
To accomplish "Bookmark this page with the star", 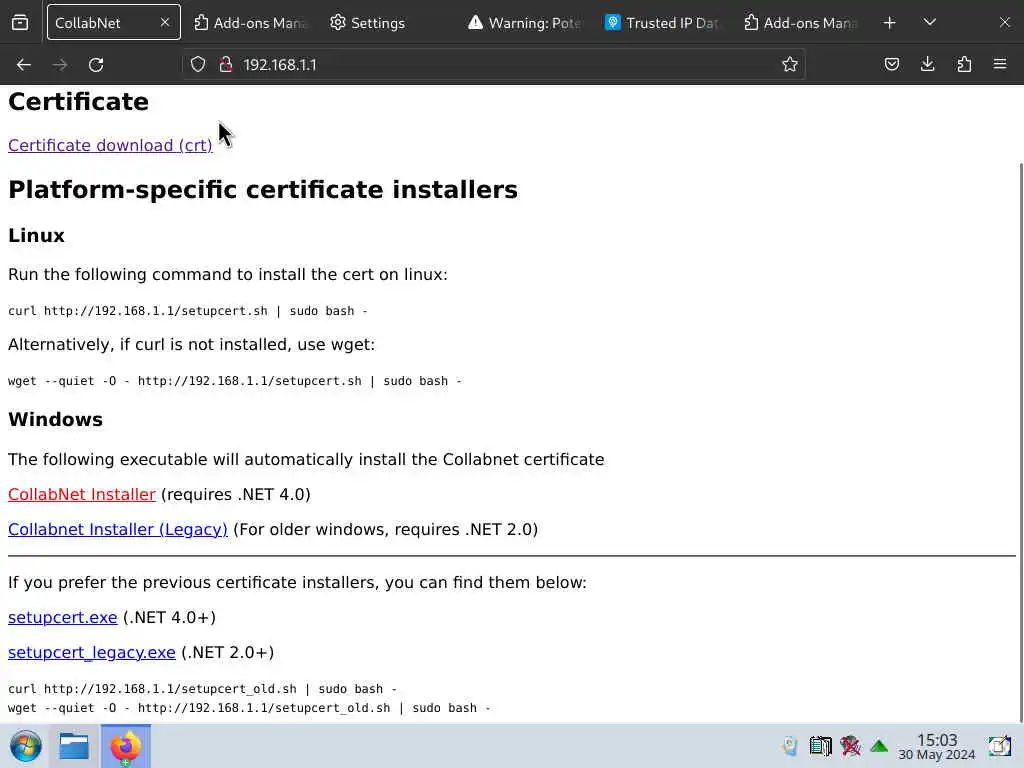I will click(x=790, y=64).
